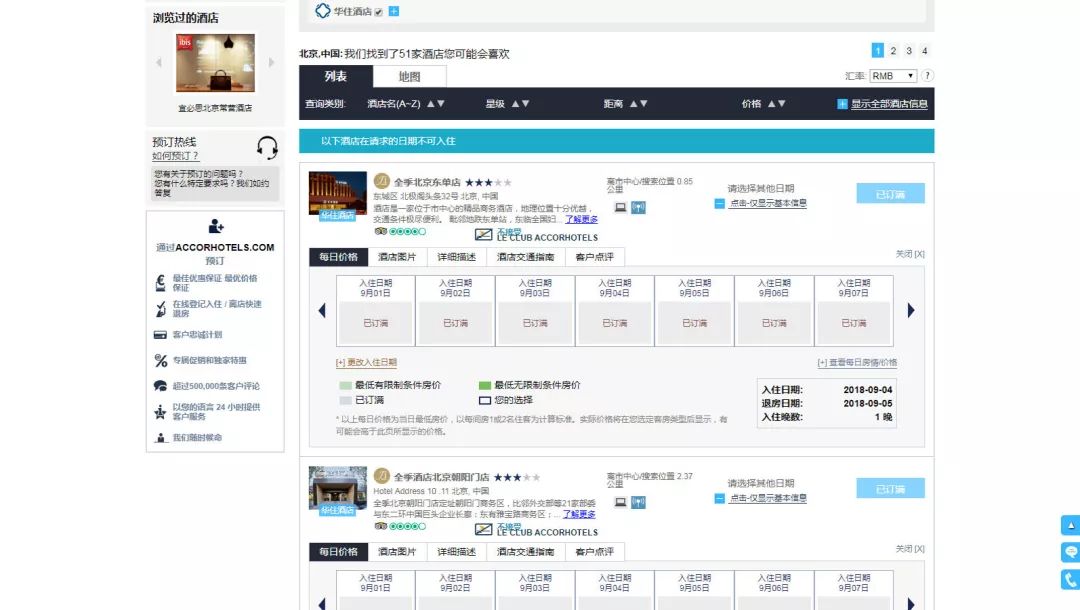Go to results page 4
1080x610 pixels.
[925, 51]
